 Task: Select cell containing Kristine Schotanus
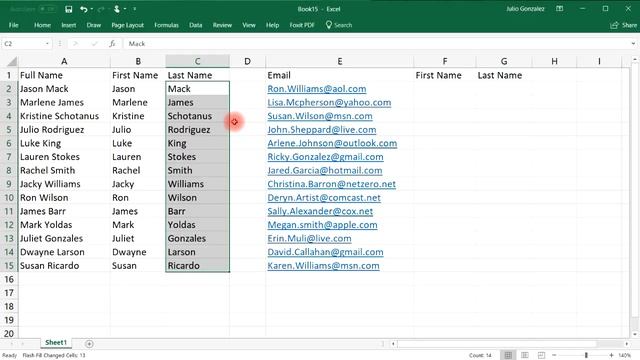pos(64,116)
